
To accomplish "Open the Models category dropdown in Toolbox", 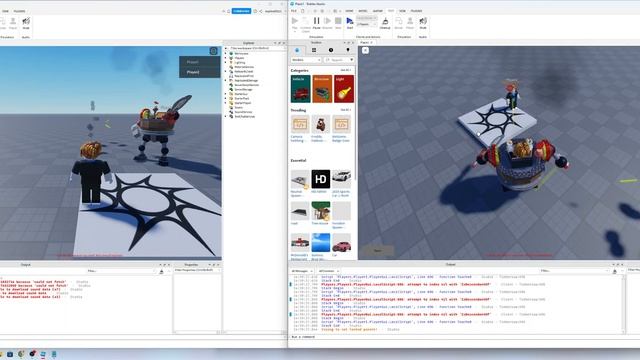I will tap(306, 60).
